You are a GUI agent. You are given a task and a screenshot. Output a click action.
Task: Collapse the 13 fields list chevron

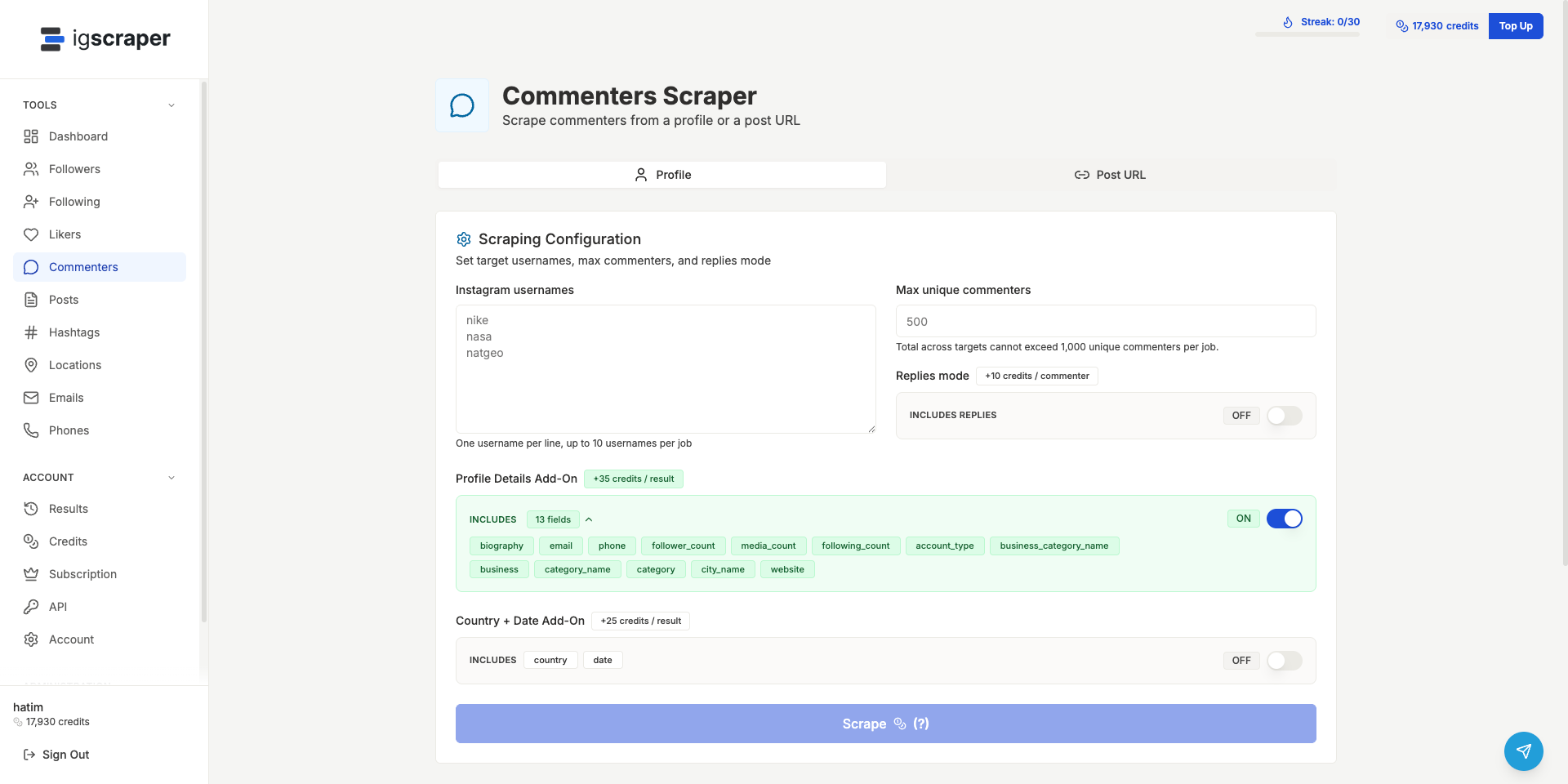pyautogui.click(x=589, y=519)
